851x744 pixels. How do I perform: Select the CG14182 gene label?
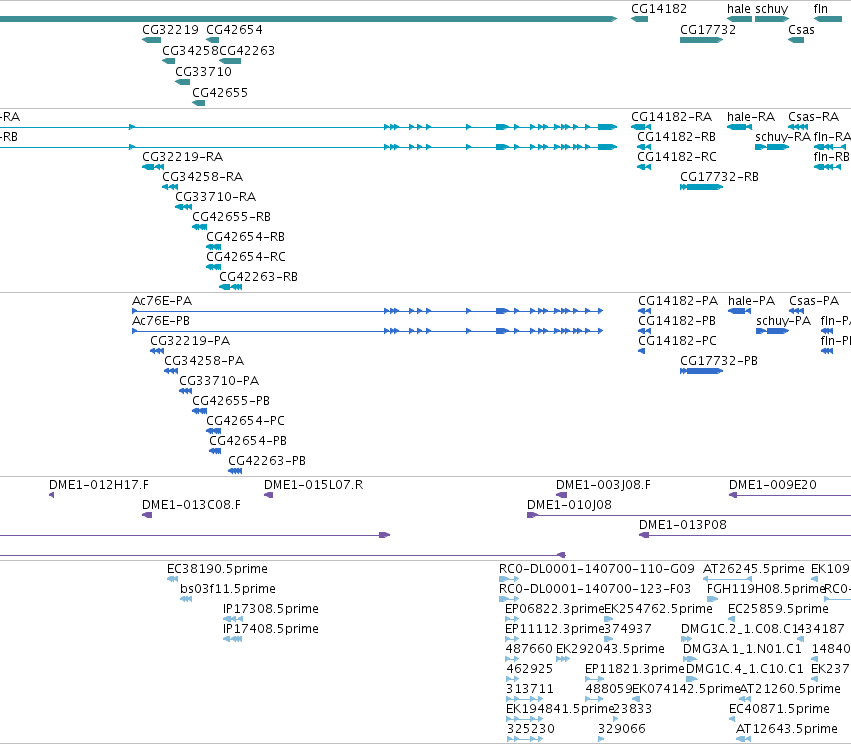point(658,9)
